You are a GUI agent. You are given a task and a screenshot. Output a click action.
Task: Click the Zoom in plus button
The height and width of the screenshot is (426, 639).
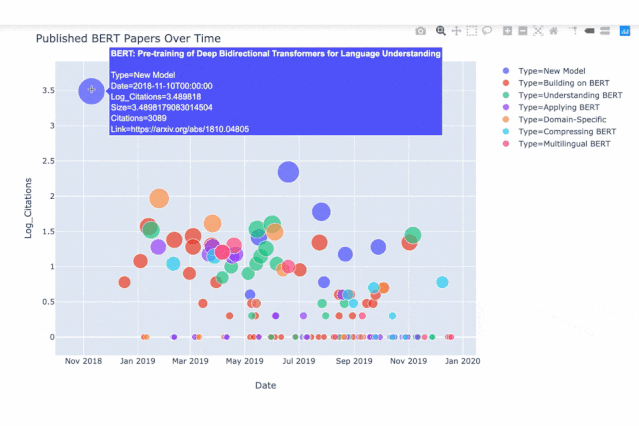(x=507, y=31)
